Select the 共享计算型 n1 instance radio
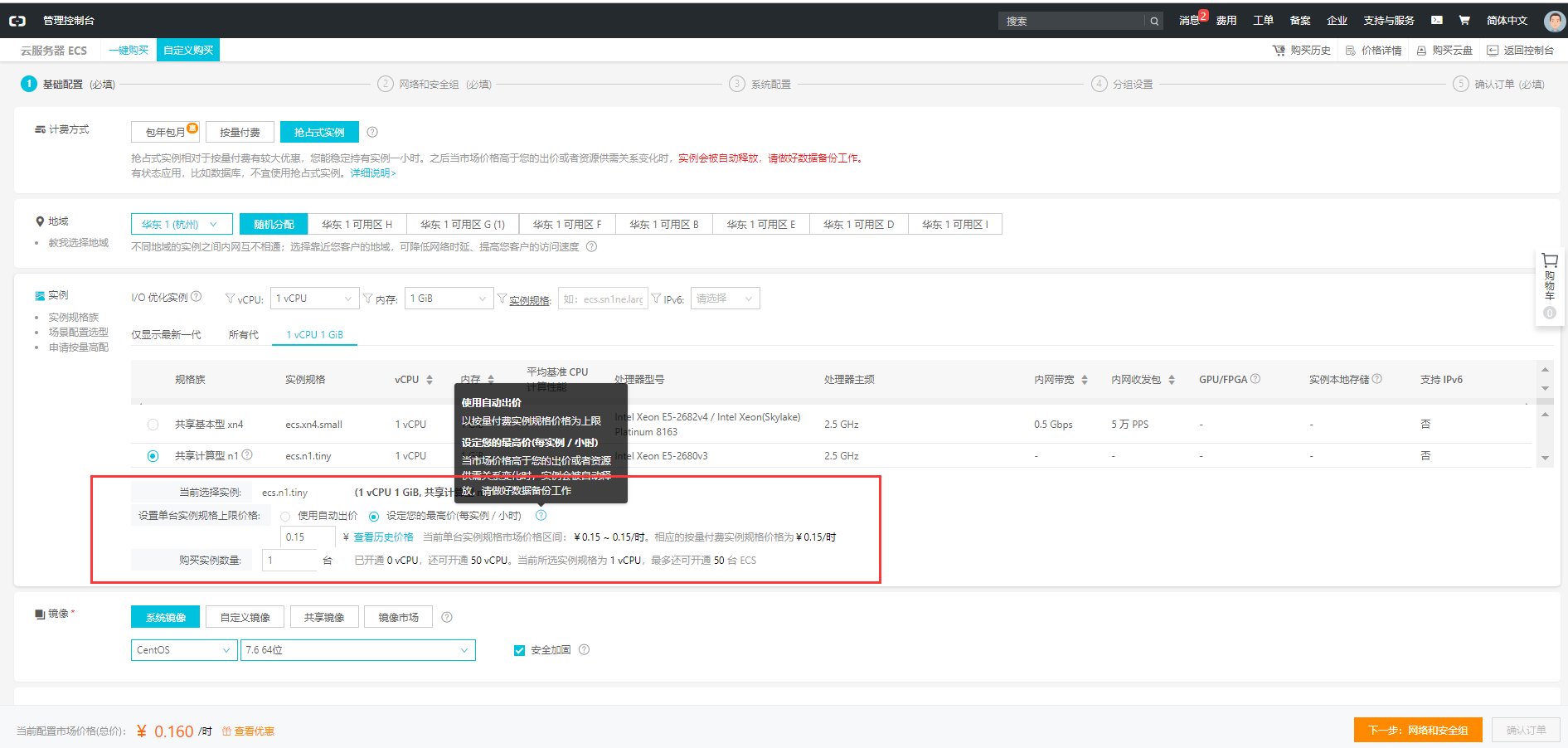 click(153, 456)
